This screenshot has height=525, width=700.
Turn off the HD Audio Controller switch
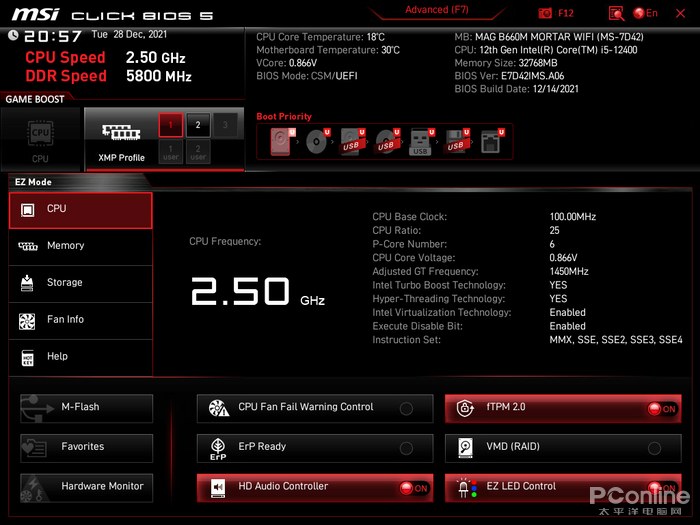pyautogui.click(x=414, y=488)
